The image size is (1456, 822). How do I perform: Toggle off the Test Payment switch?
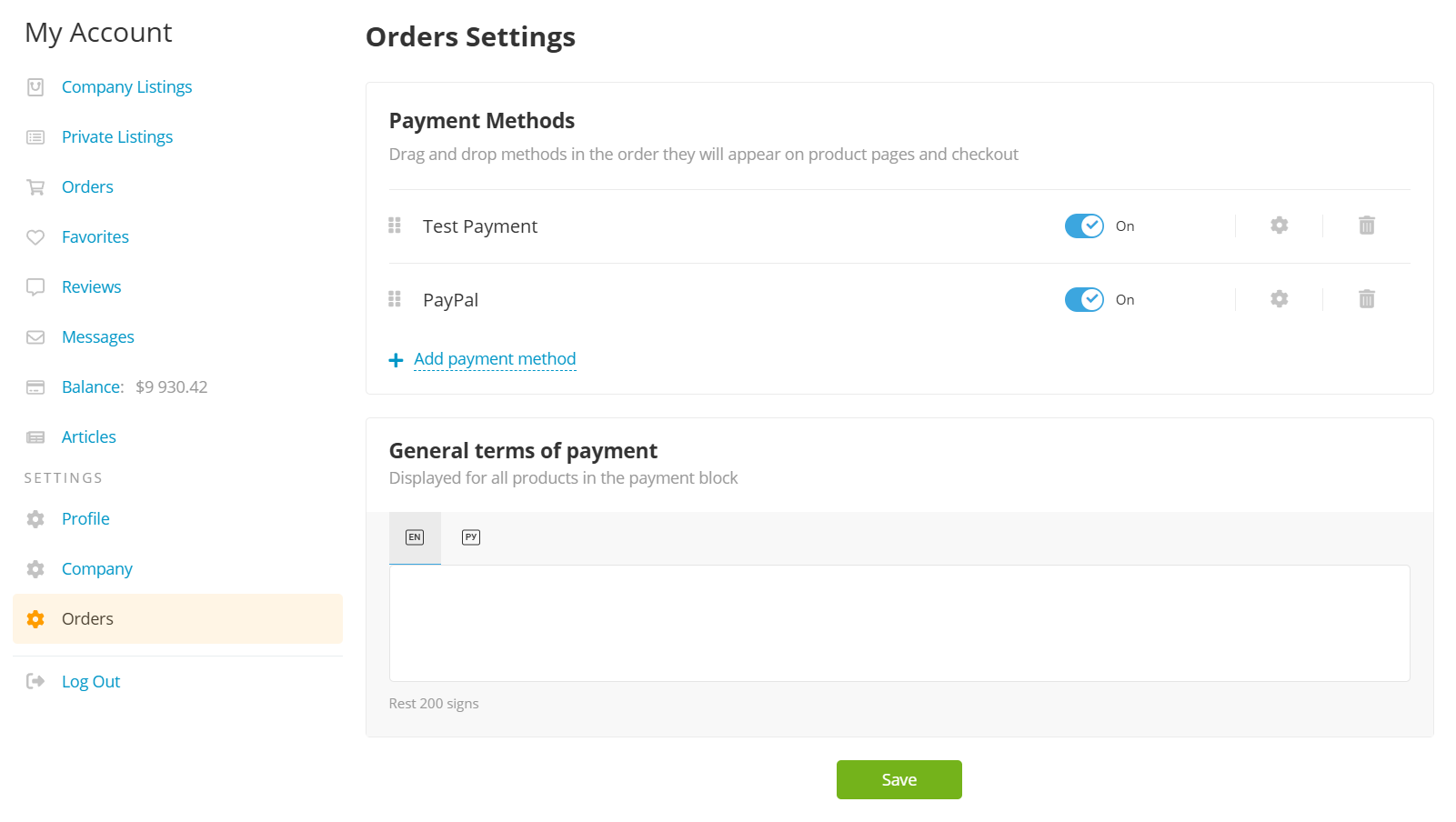coord(1084,226)
